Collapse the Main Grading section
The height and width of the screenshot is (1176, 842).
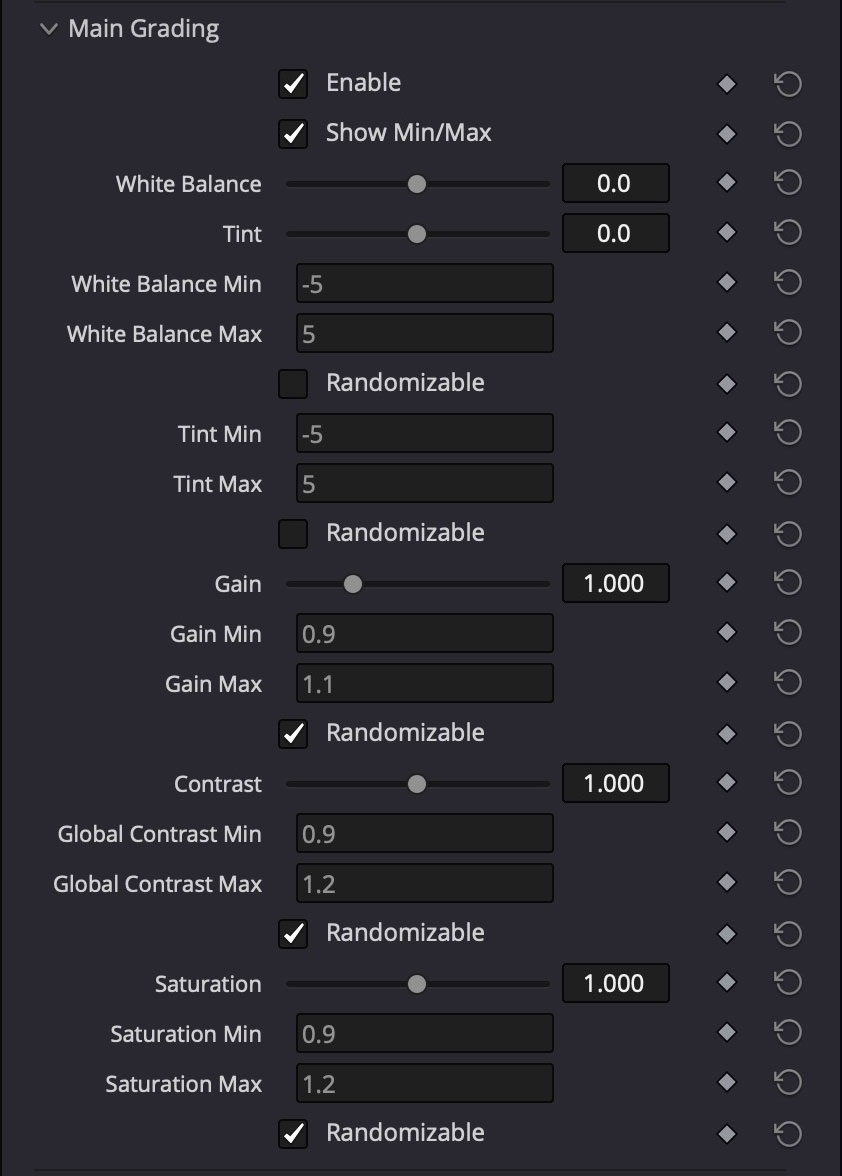click(x=47, y=28)
